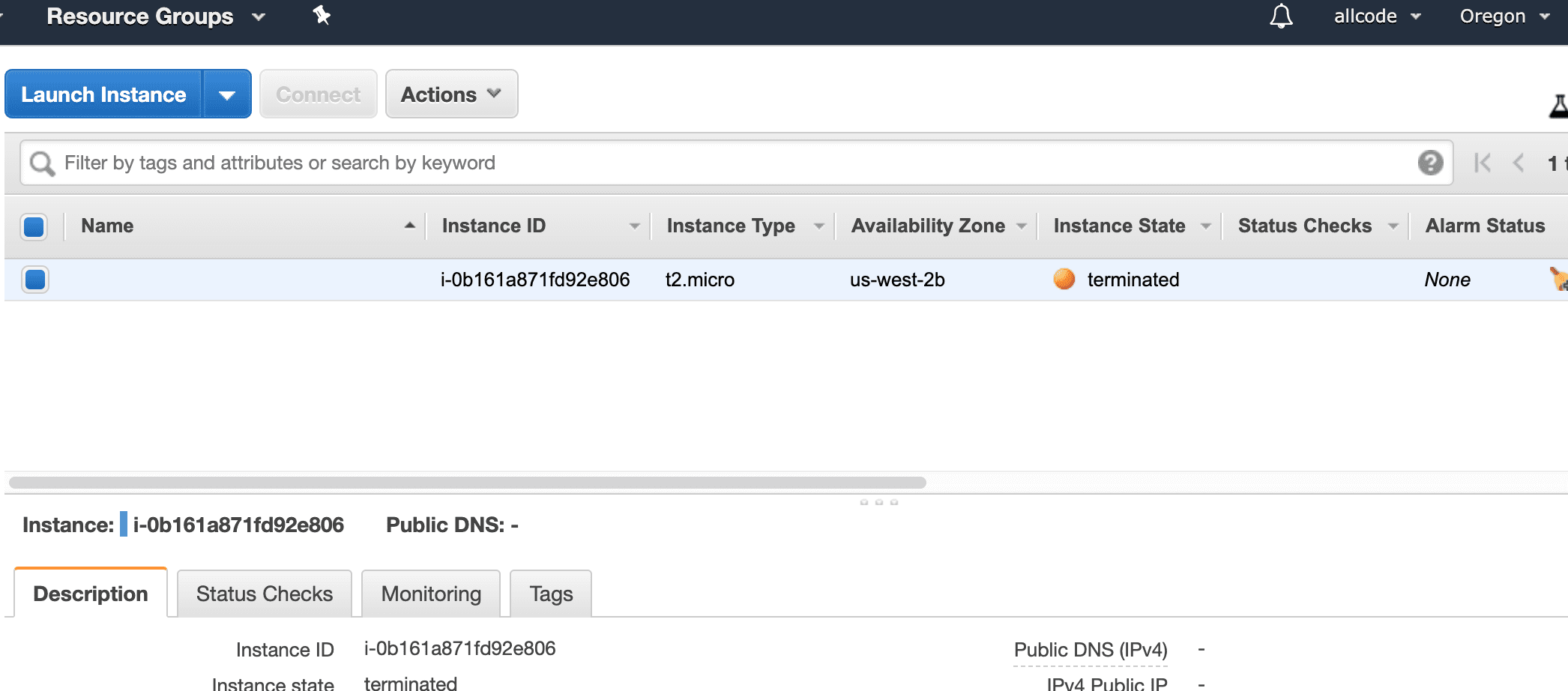Click the sort arrow on the Name column
The height and width of the screenshot is (691, 1568).
pos(408,225)
